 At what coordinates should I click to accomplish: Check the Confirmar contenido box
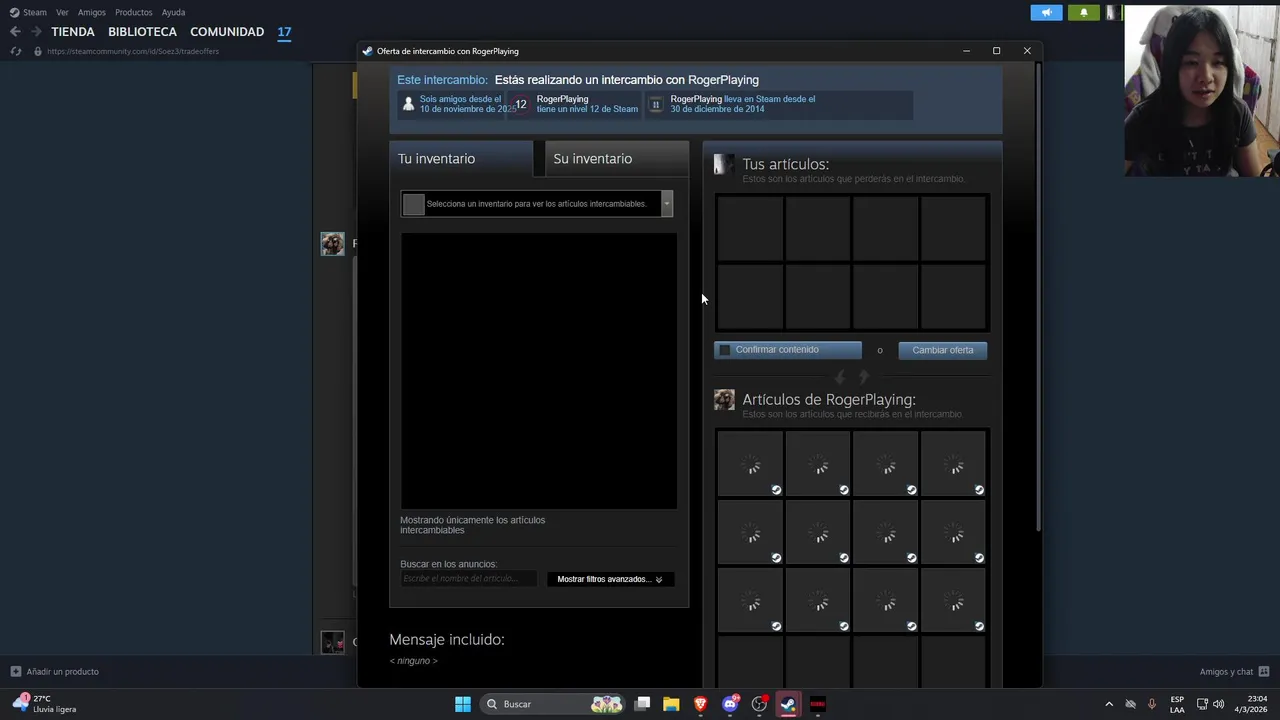click(725, 350)
